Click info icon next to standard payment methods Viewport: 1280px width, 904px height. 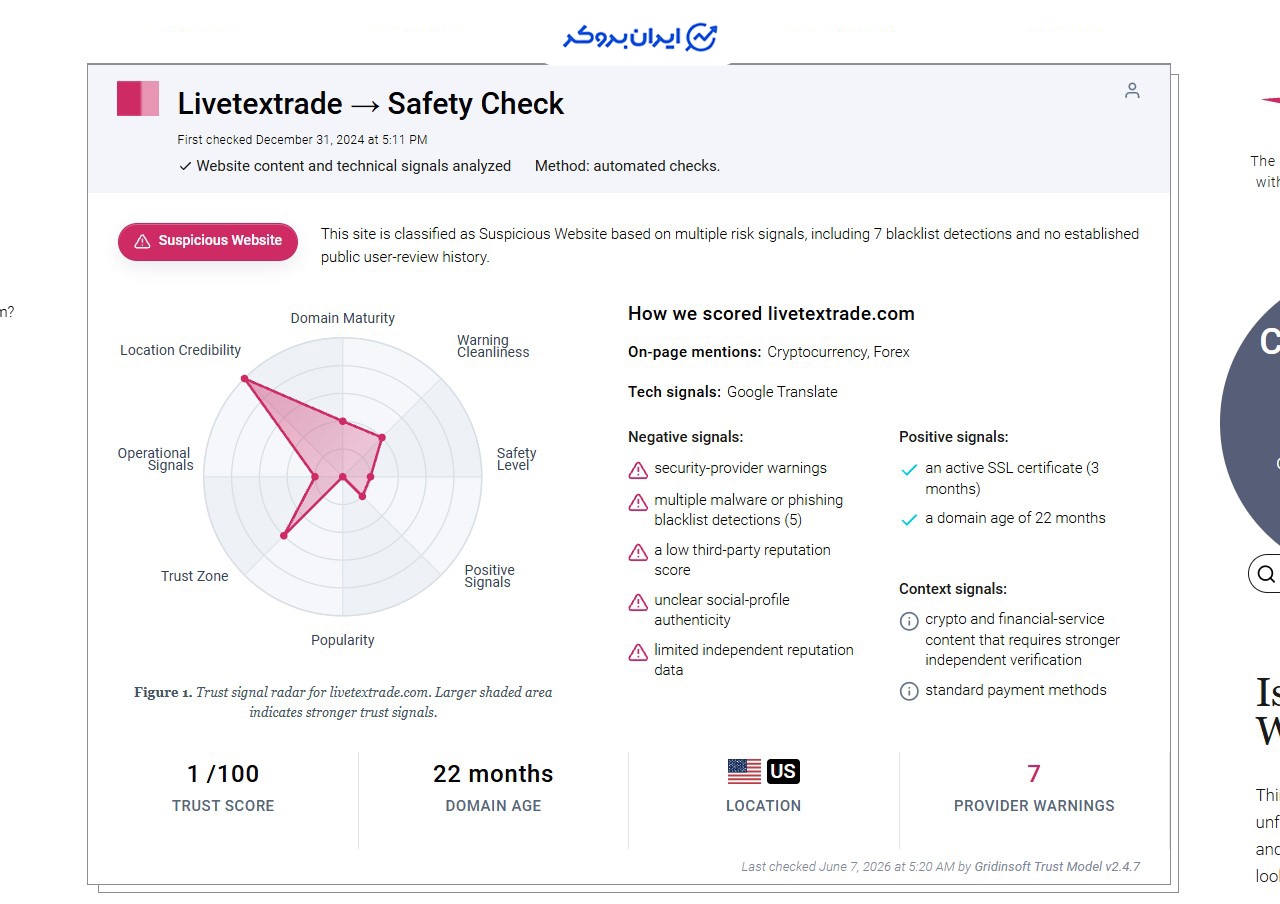tap(909, 691)
